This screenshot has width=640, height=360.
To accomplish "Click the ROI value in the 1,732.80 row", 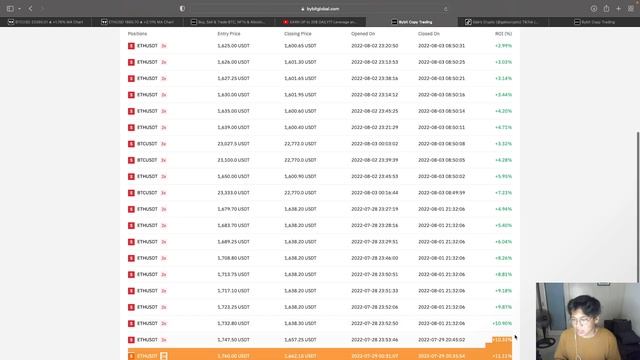I will [x=502, y=324].
